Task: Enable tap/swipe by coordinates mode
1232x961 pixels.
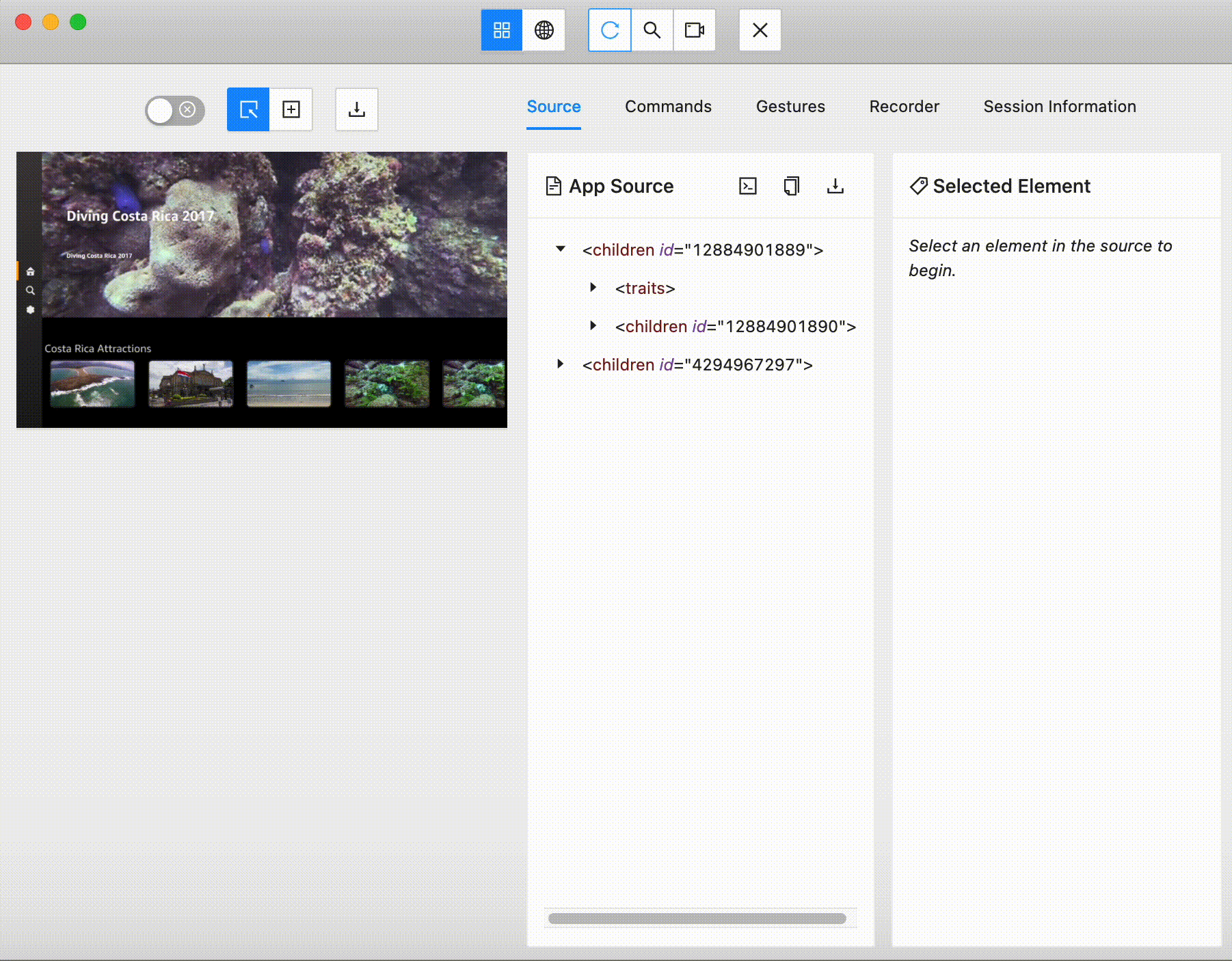Action: click(291, 109)
